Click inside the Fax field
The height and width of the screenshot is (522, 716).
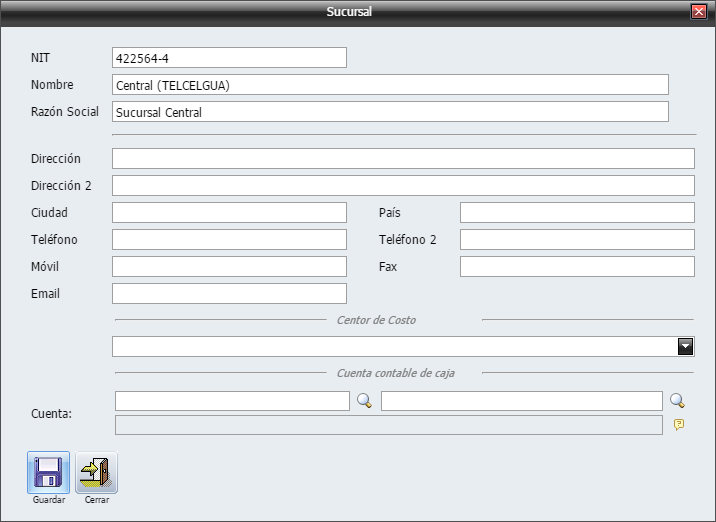click(x=577, y=267)
